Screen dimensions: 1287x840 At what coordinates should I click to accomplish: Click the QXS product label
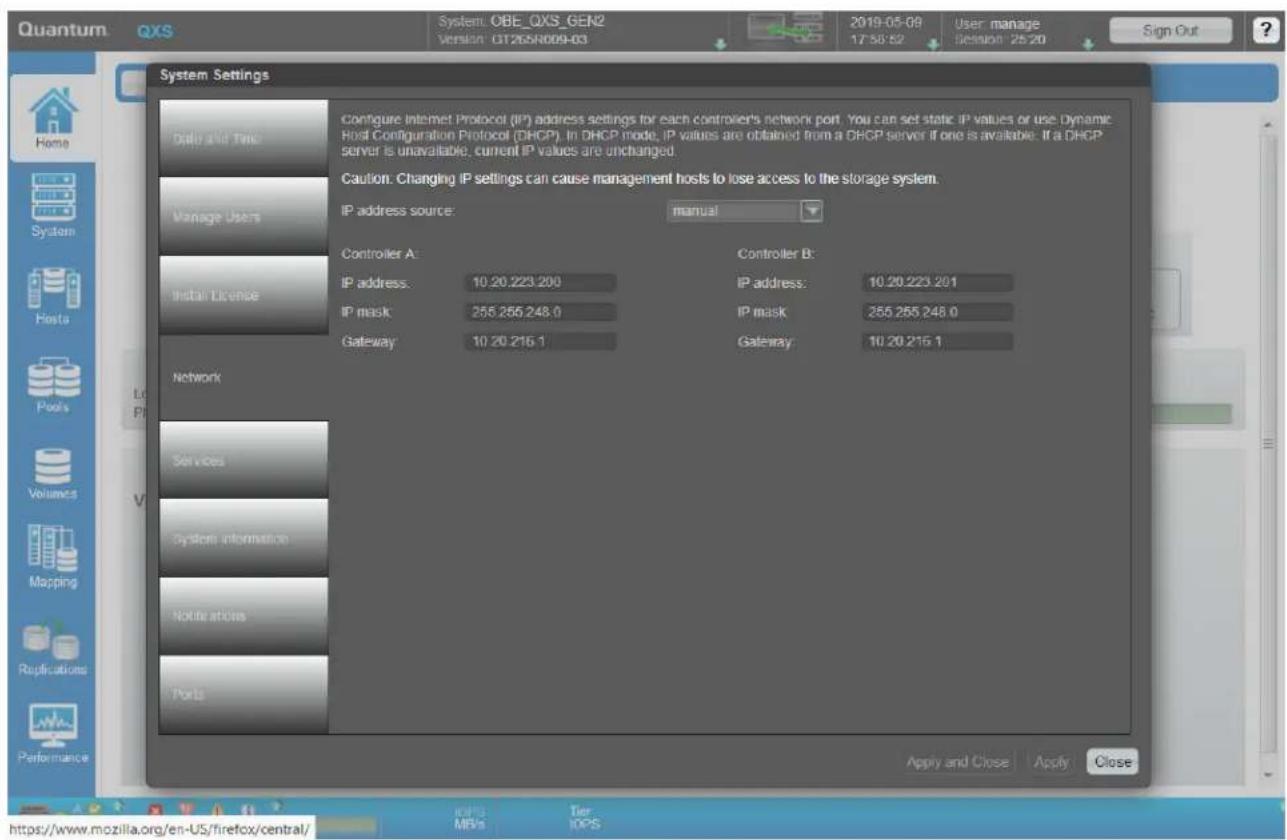[x=153, y=30]
